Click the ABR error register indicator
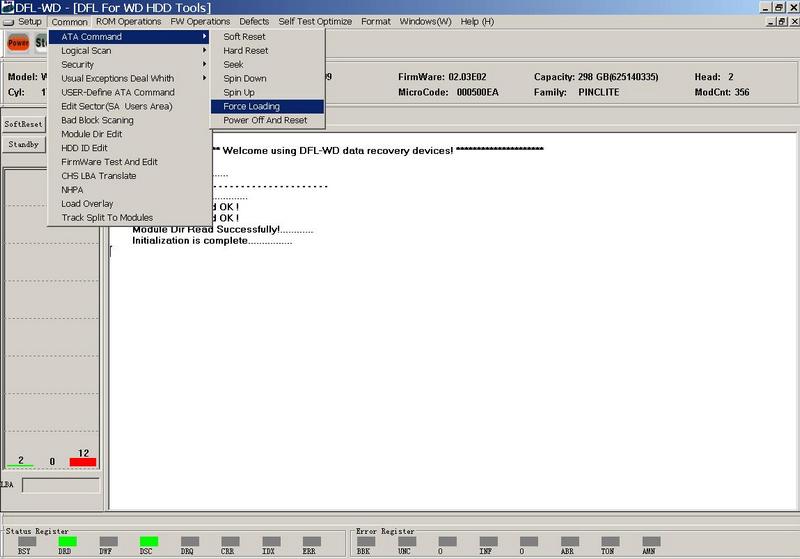The width and height of the screenshot is (800, 559). coord(569,542)
